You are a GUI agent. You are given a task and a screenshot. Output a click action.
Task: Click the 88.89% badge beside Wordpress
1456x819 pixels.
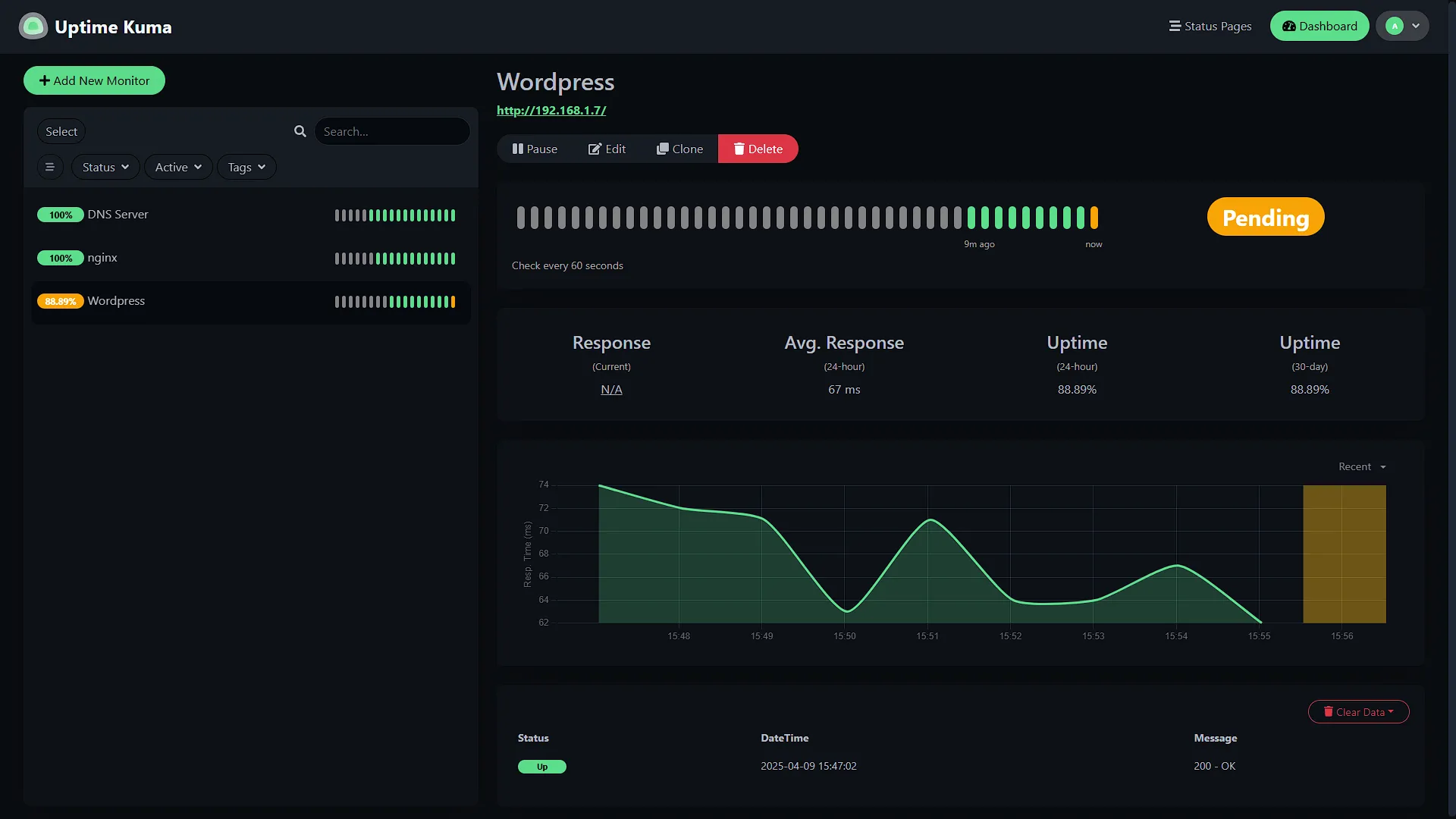[x=61, y=301]
